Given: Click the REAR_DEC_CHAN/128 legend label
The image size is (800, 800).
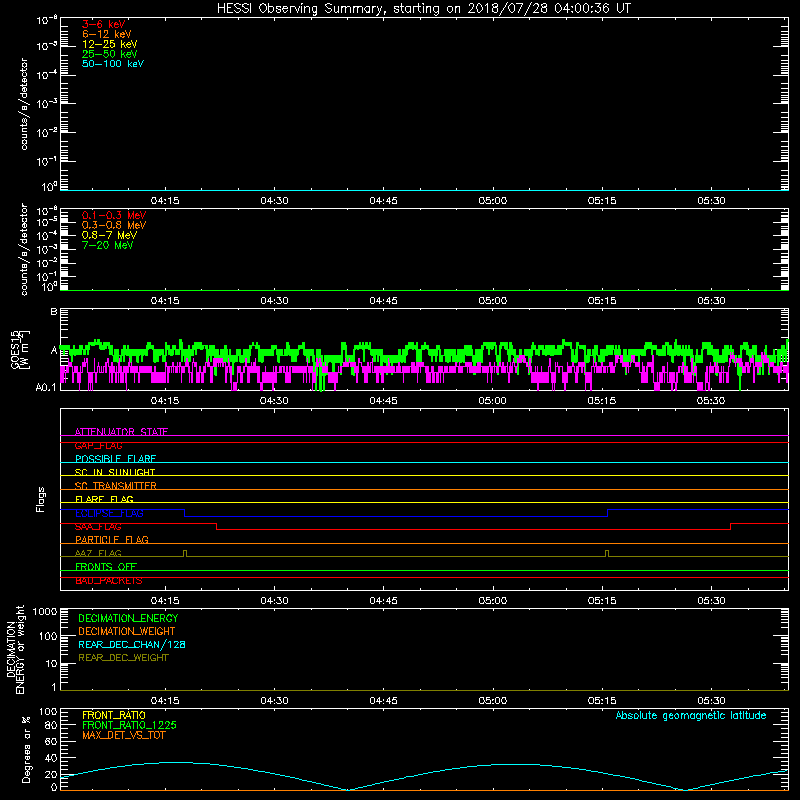Looking at the screenshot, I should coord(132,645).
